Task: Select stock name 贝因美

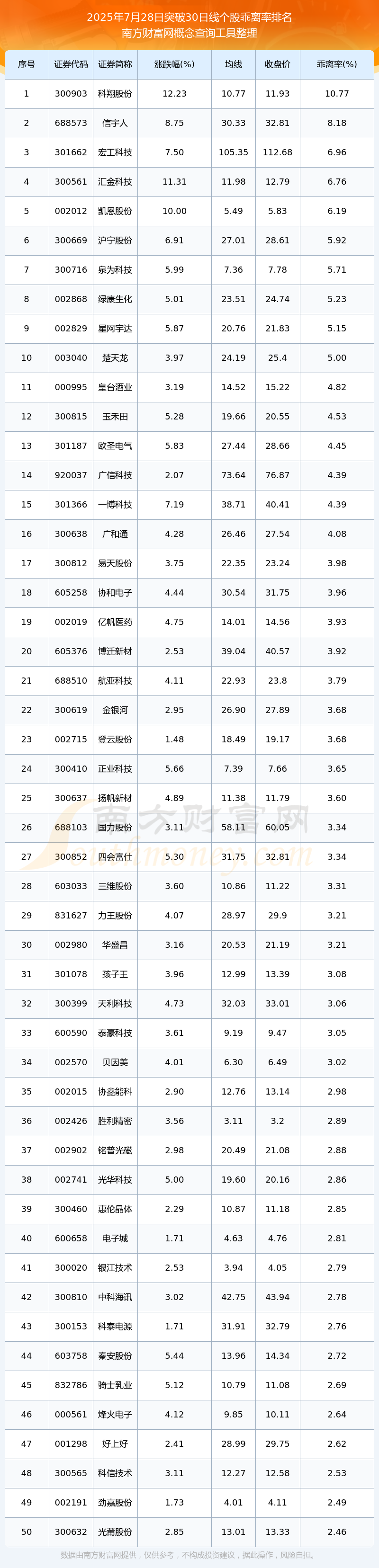Action: pyautogui.click(x=115, y=1063)
